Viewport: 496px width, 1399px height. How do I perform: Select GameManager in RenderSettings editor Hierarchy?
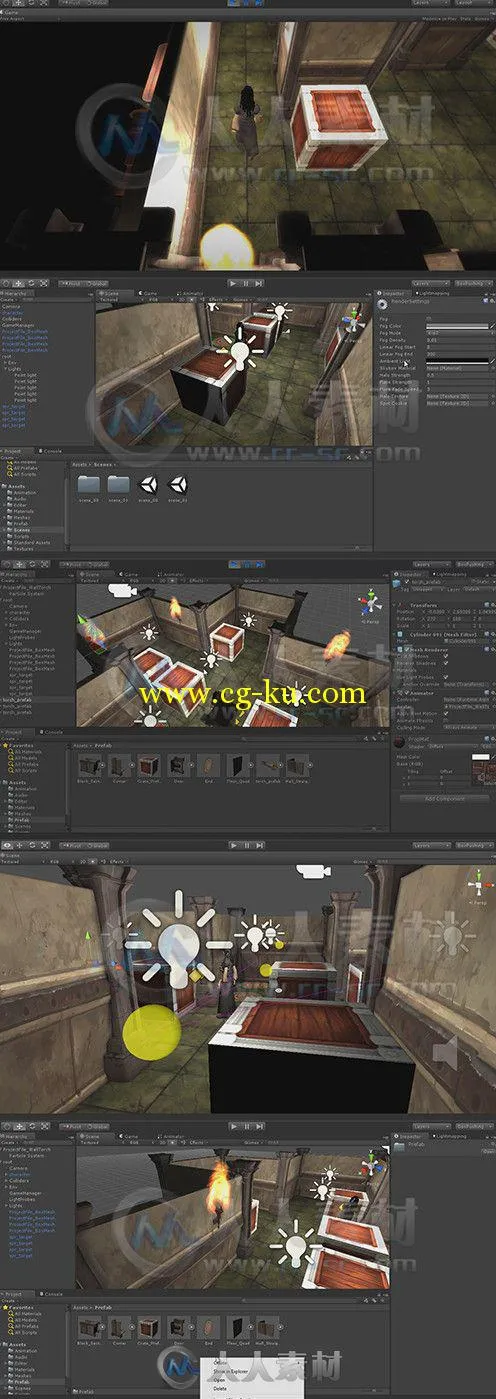[17, 326]
